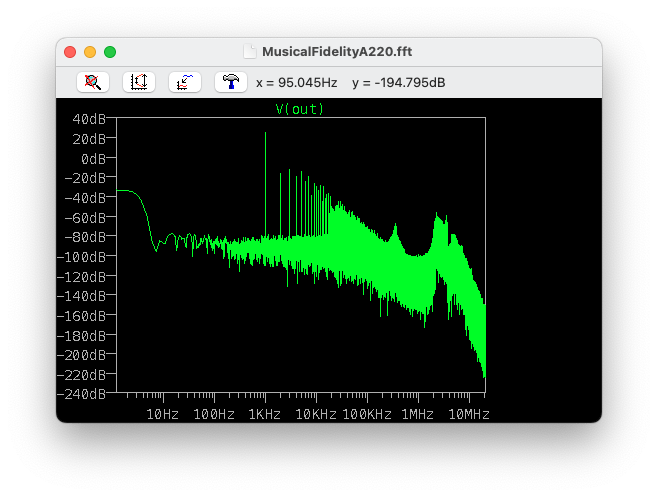
Task: Click the MusicalFidelityA220.fft window title
Action: pyautogui.click(x=337, y=52)
